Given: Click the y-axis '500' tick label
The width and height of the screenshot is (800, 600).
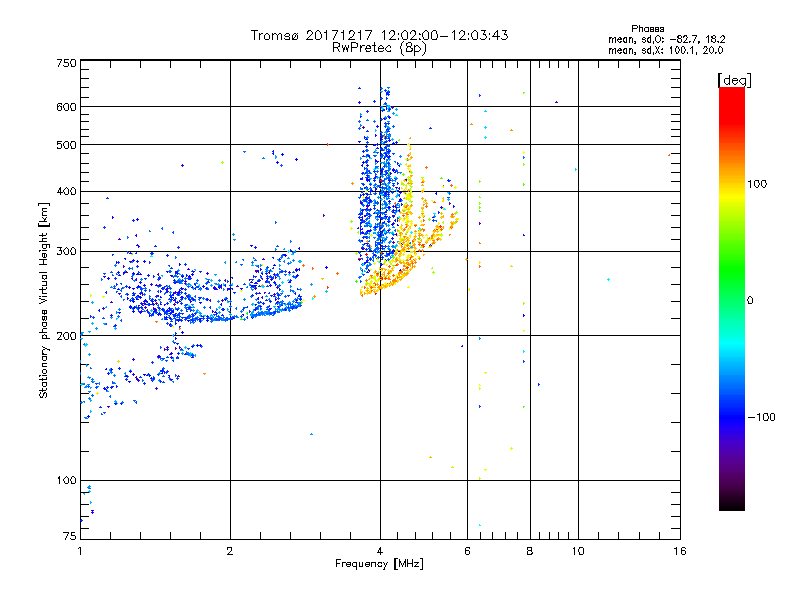Looking at the screenshot, I should coord(66,145).
